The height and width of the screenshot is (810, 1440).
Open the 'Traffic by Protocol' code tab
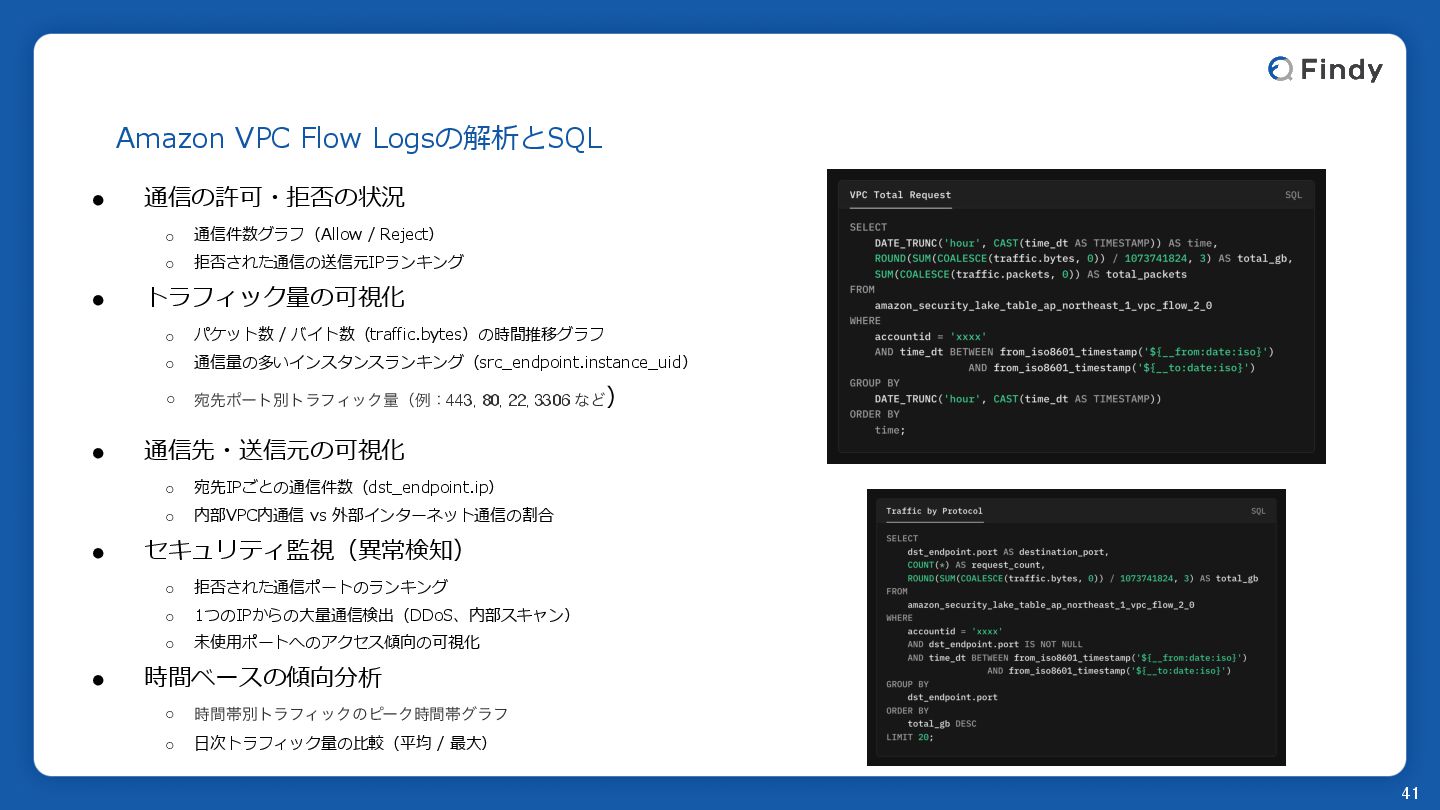pos(934,511)
